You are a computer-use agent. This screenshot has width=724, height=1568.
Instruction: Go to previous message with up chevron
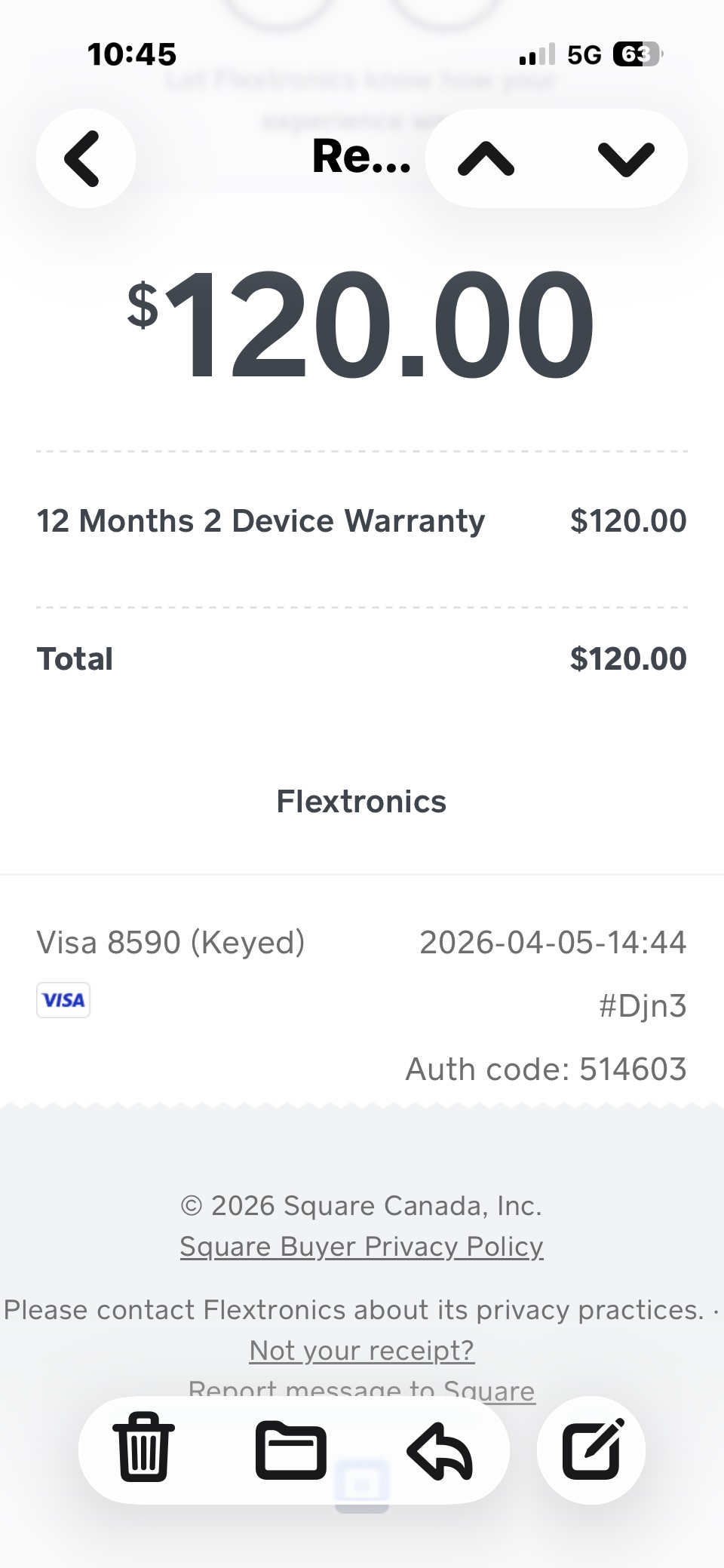pyautogui.click(x=486, y=158)
